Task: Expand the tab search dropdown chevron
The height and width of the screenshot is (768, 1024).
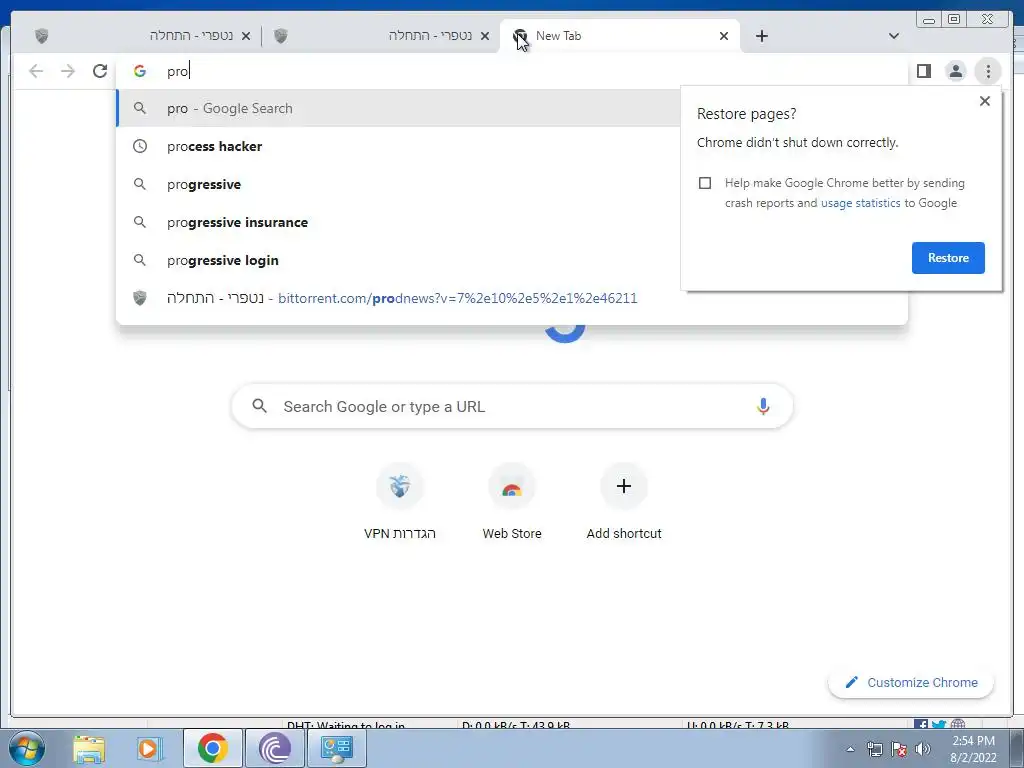Action: point(893,36)
